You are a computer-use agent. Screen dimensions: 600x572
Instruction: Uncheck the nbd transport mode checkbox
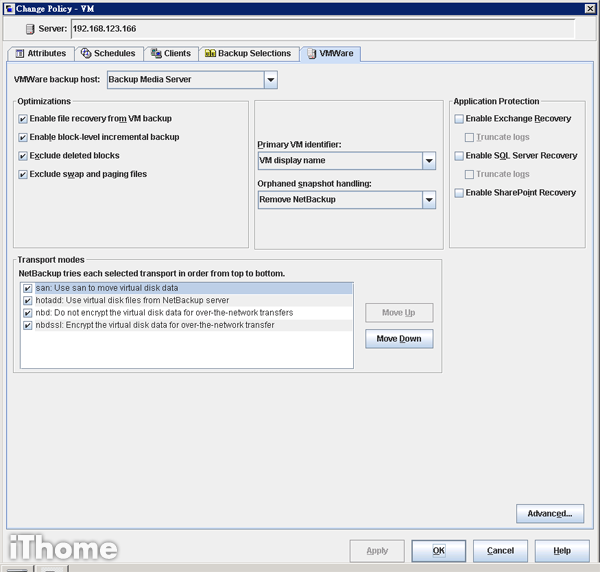pos(28,313)
